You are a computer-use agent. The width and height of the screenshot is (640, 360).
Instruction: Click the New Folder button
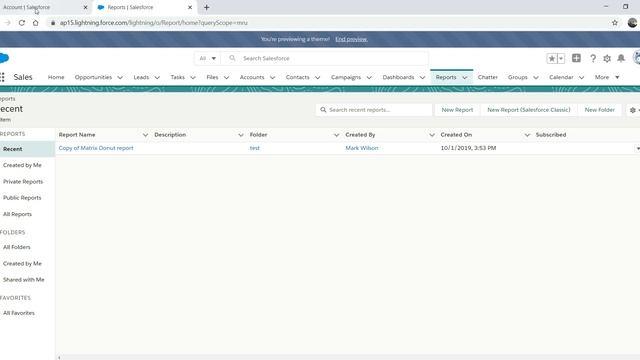click(600, 110)
